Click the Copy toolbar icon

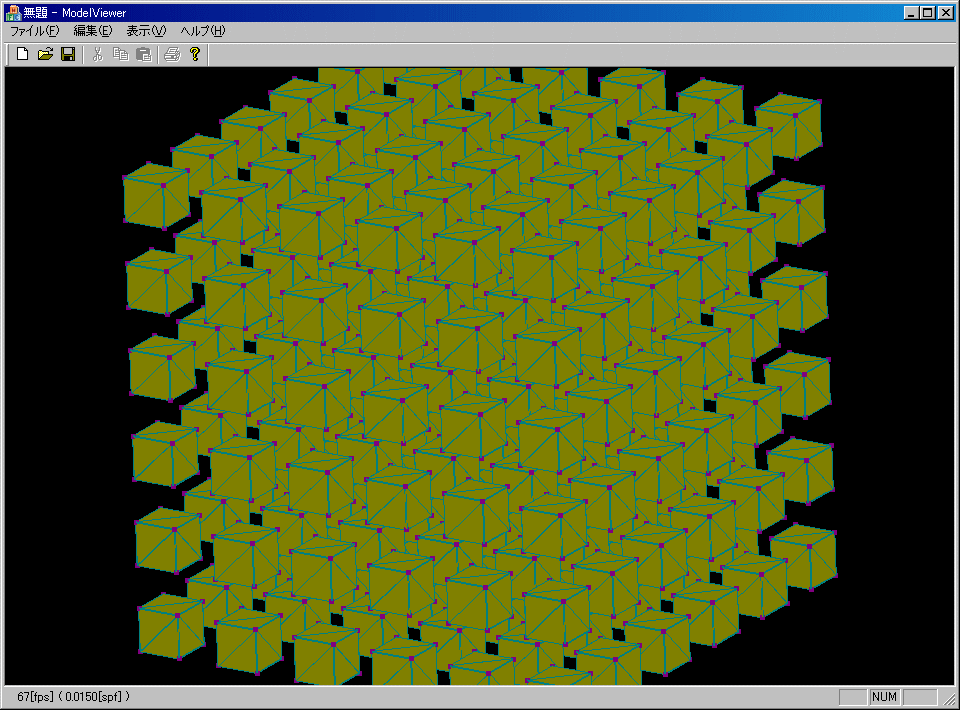(x=121, y=54)
